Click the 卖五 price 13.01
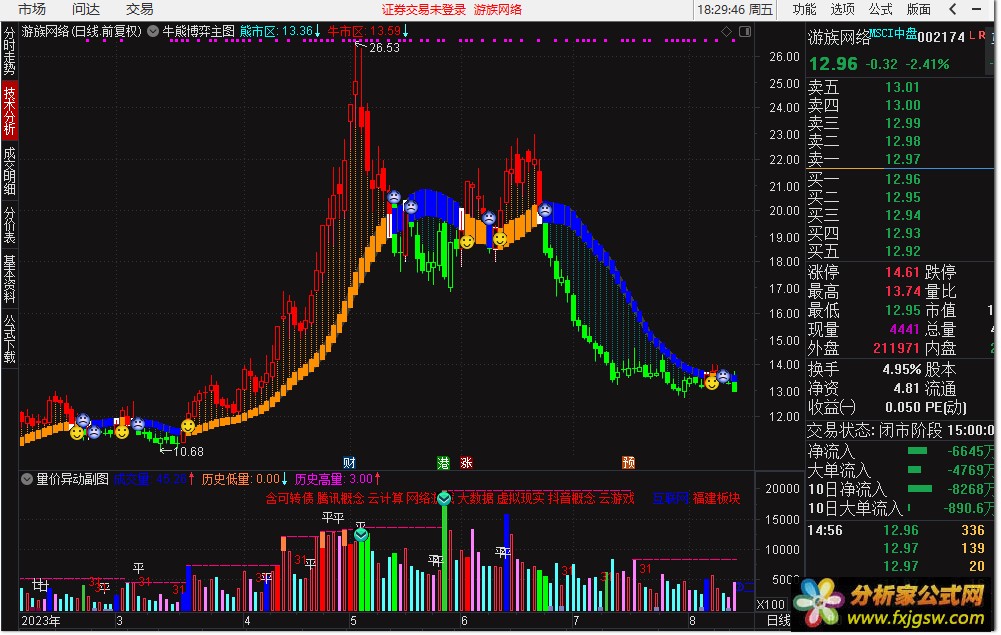 click(903, 87)
